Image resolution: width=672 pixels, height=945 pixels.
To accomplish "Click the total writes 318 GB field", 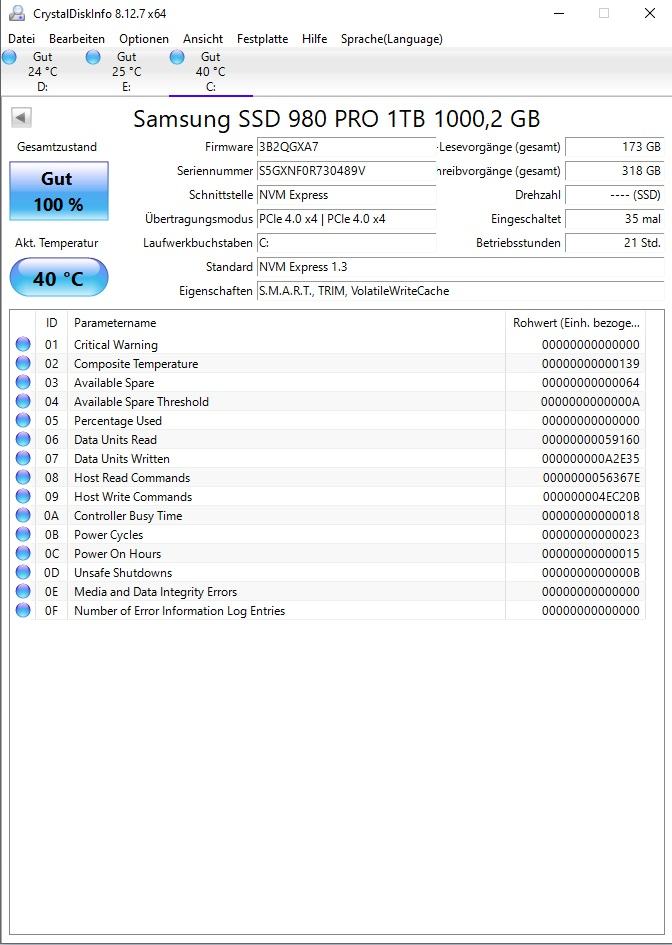I will coord(615,171).
